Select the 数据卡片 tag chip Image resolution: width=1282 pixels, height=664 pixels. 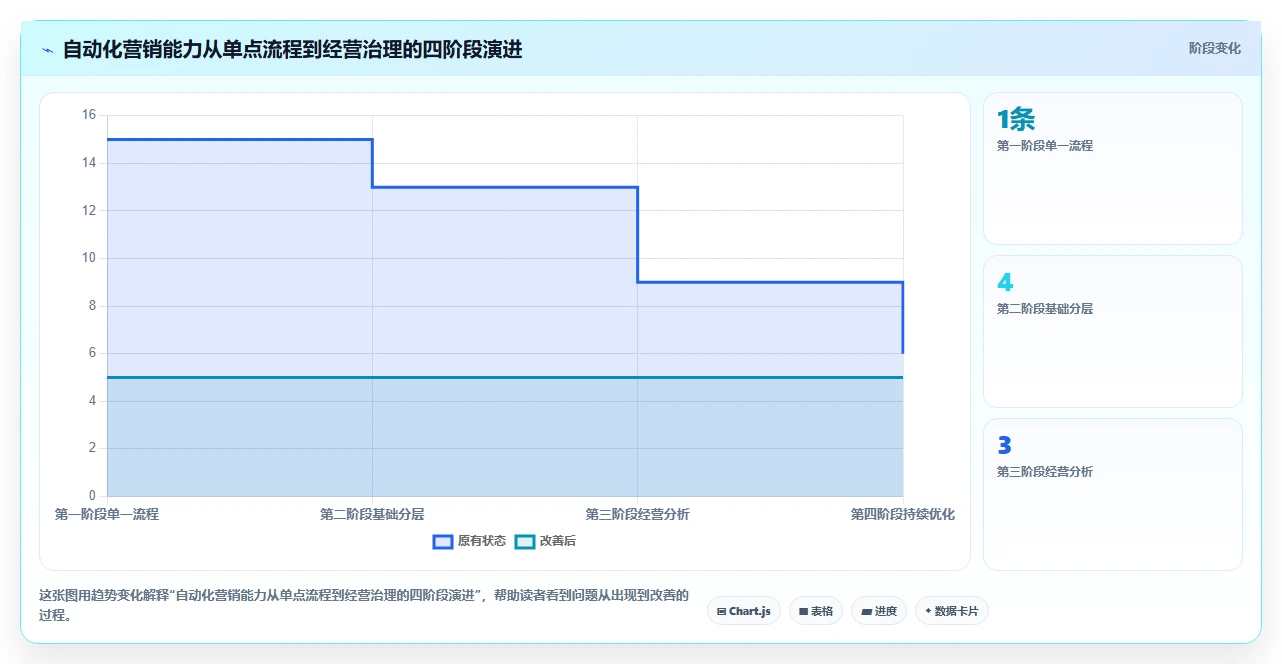[x=952, y=611]
